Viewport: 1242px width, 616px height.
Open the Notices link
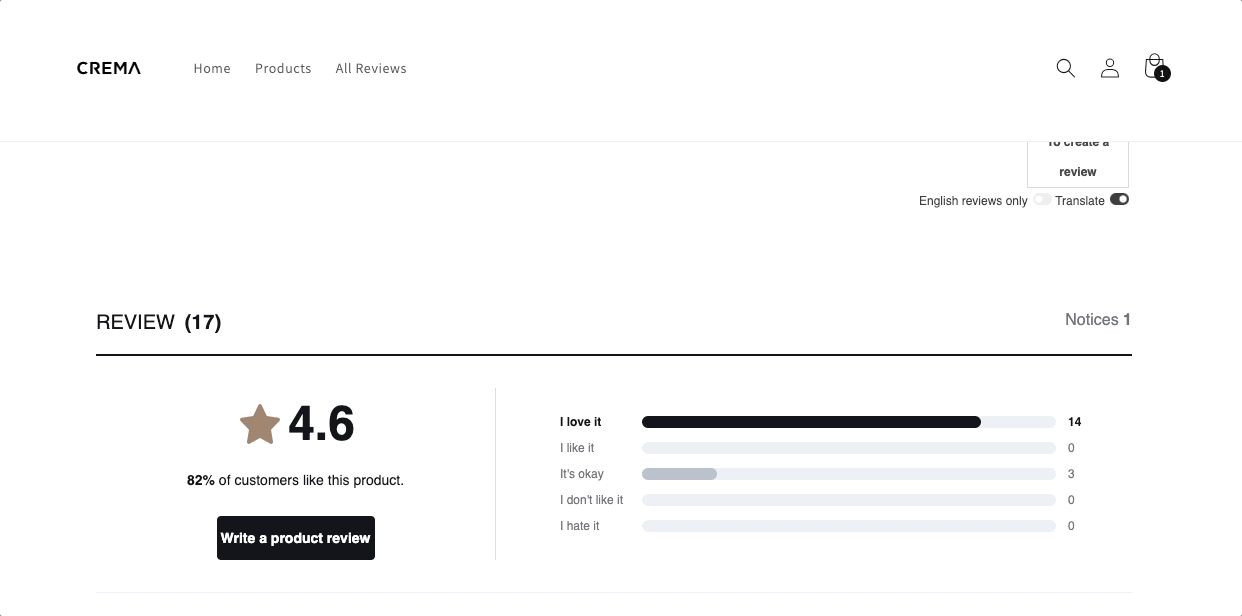(1097, 320)
